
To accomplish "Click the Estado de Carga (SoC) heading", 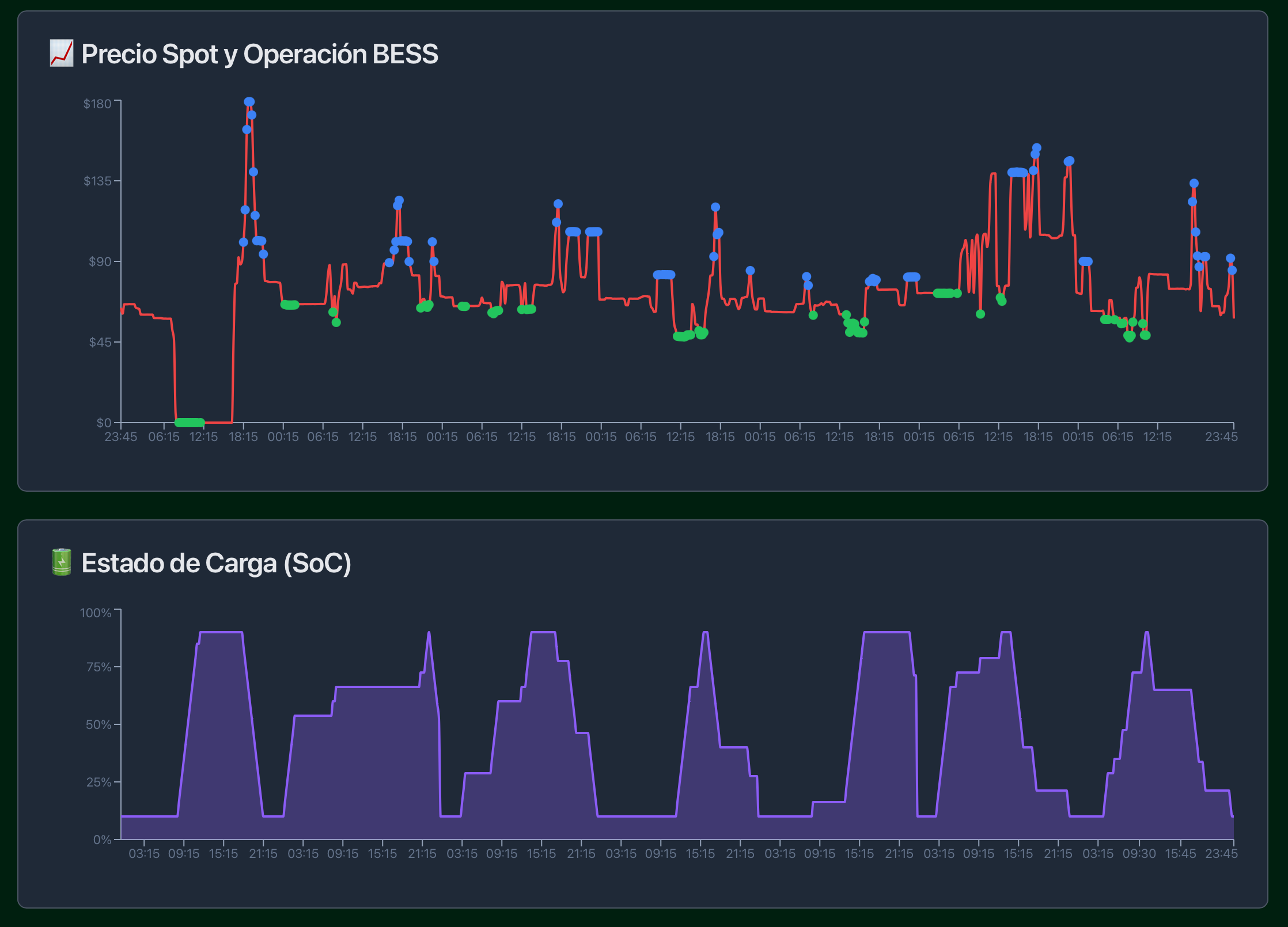I will (216, 563).
